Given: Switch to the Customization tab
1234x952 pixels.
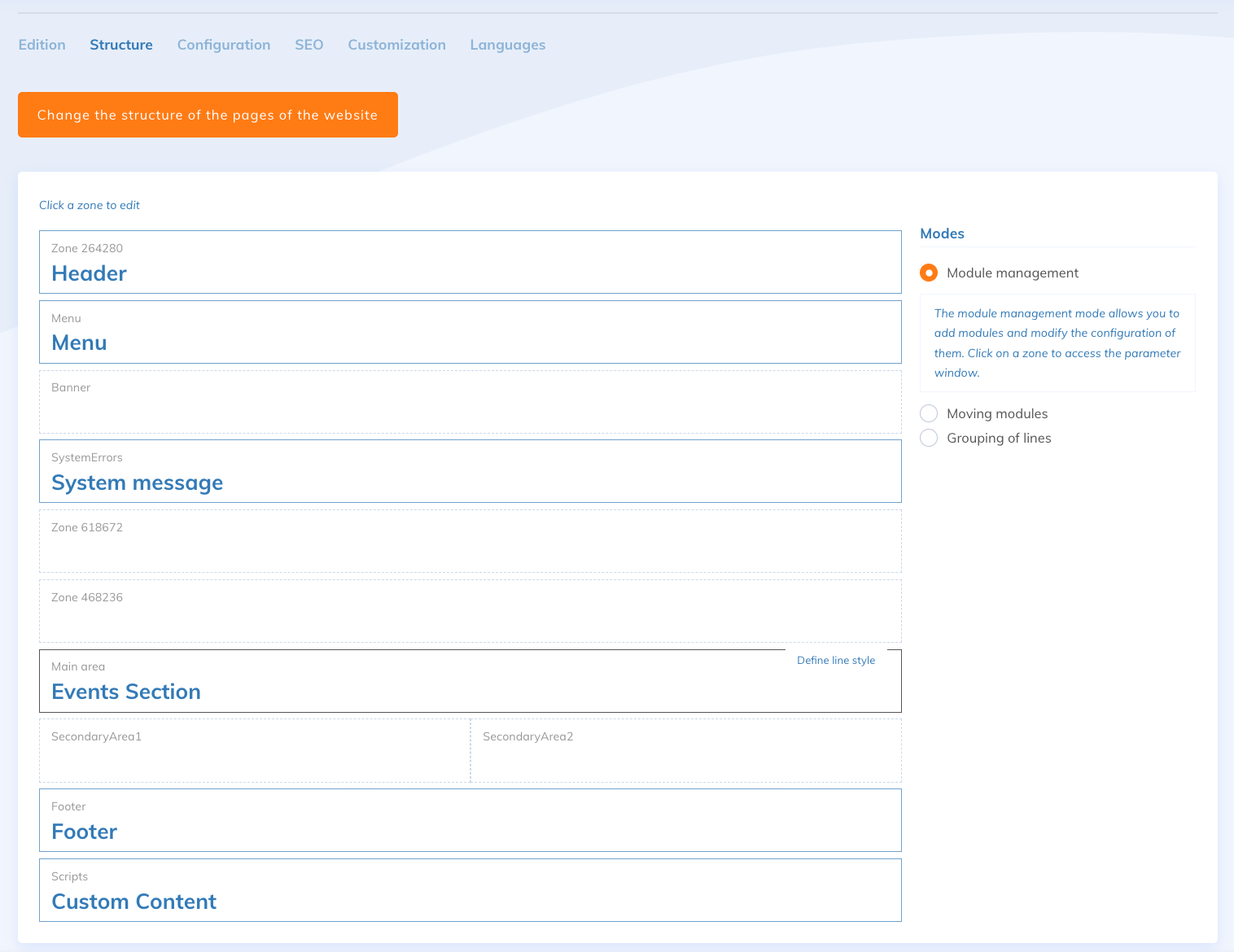Looking at the screenshot, I should coord(396,45).
